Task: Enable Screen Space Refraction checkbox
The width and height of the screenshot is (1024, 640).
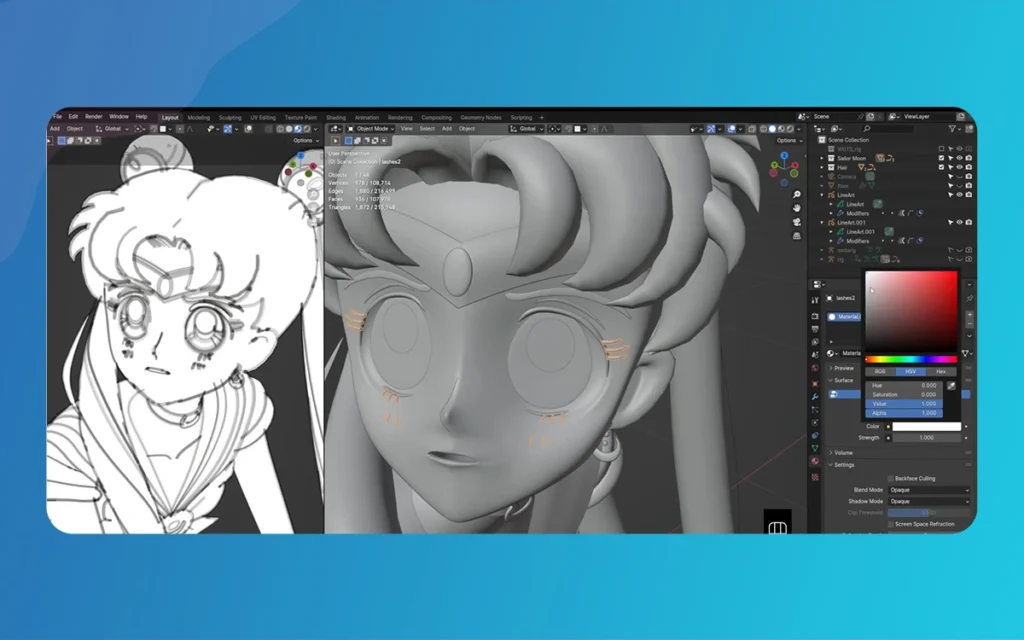Action: (891, 524)
